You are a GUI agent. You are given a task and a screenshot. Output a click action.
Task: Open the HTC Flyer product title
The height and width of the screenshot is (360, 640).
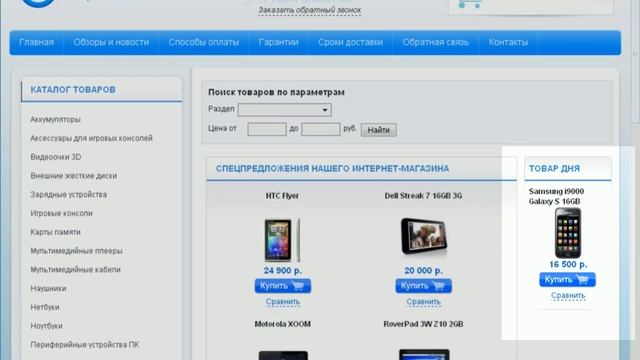point(282,196)
